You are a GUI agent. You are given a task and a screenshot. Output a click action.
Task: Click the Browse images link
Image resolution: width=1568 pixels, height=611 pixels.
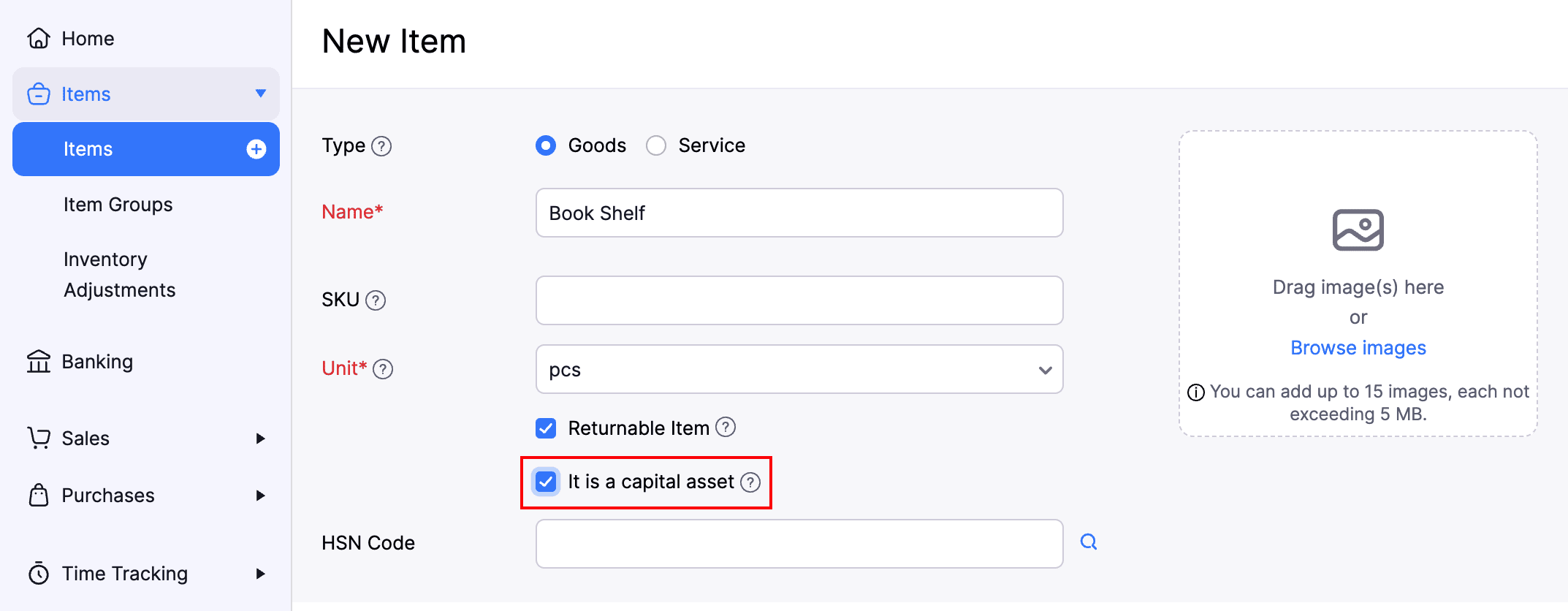[1357, 347]
